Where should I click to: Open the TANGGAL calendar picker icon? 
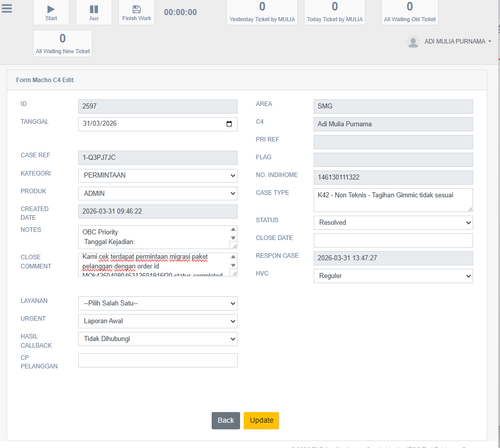coord(229,124)
